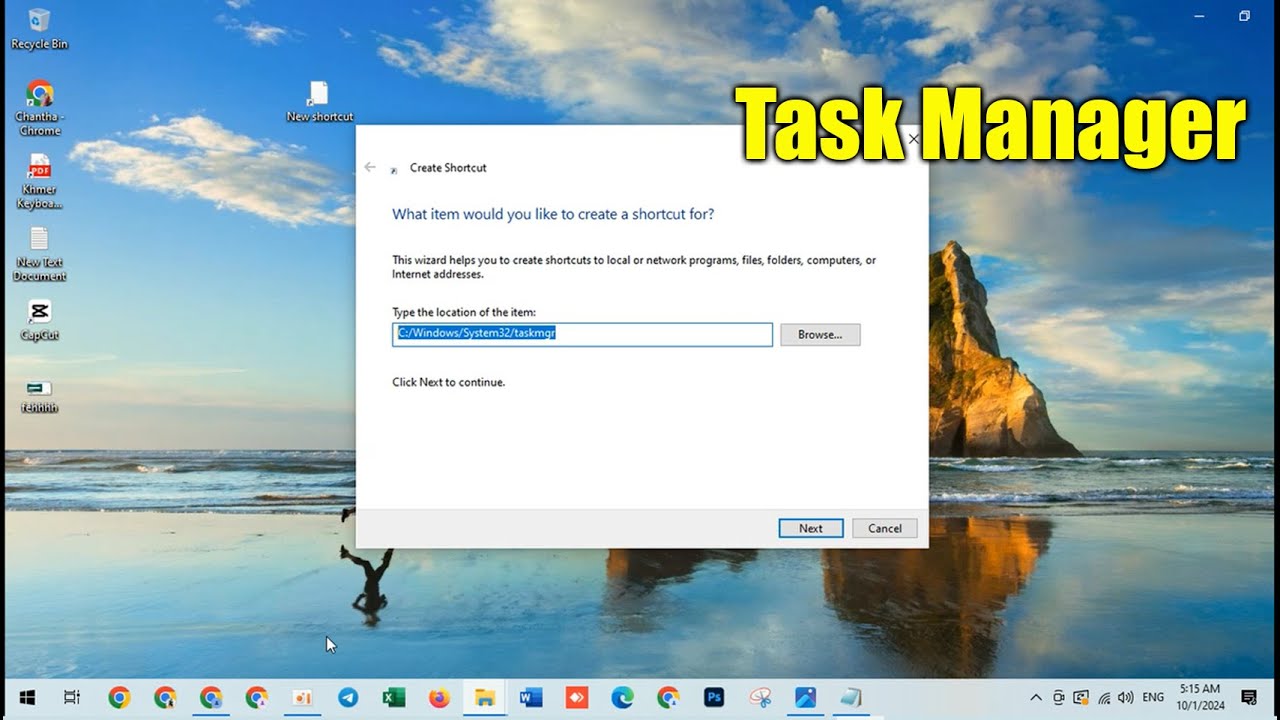Click the Meet Now tray icon
Image resolution: width=1280 pixels, height=720 pixels.
(1059, 698)
